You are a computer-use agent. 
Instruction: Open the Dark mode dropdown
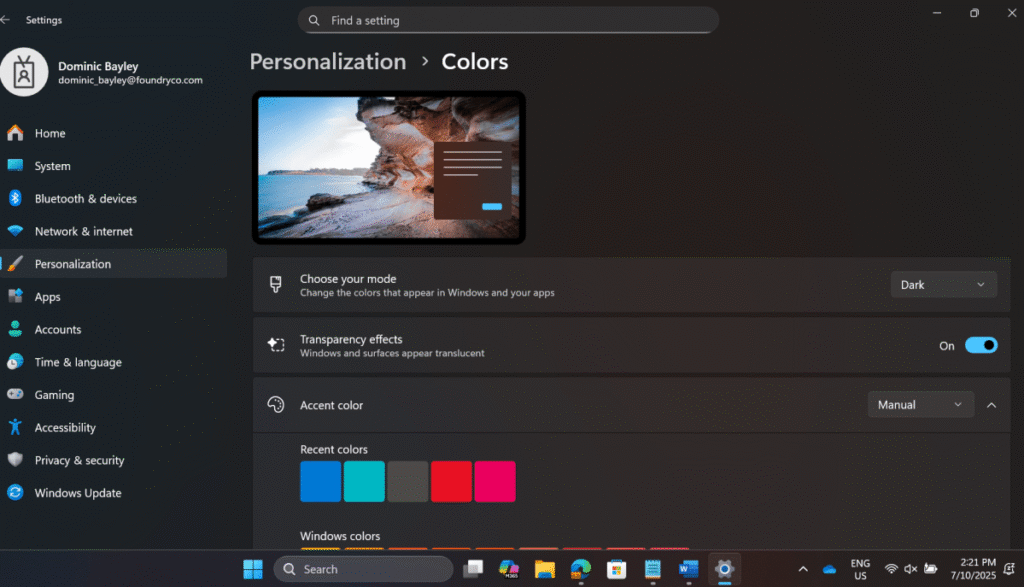942,284
